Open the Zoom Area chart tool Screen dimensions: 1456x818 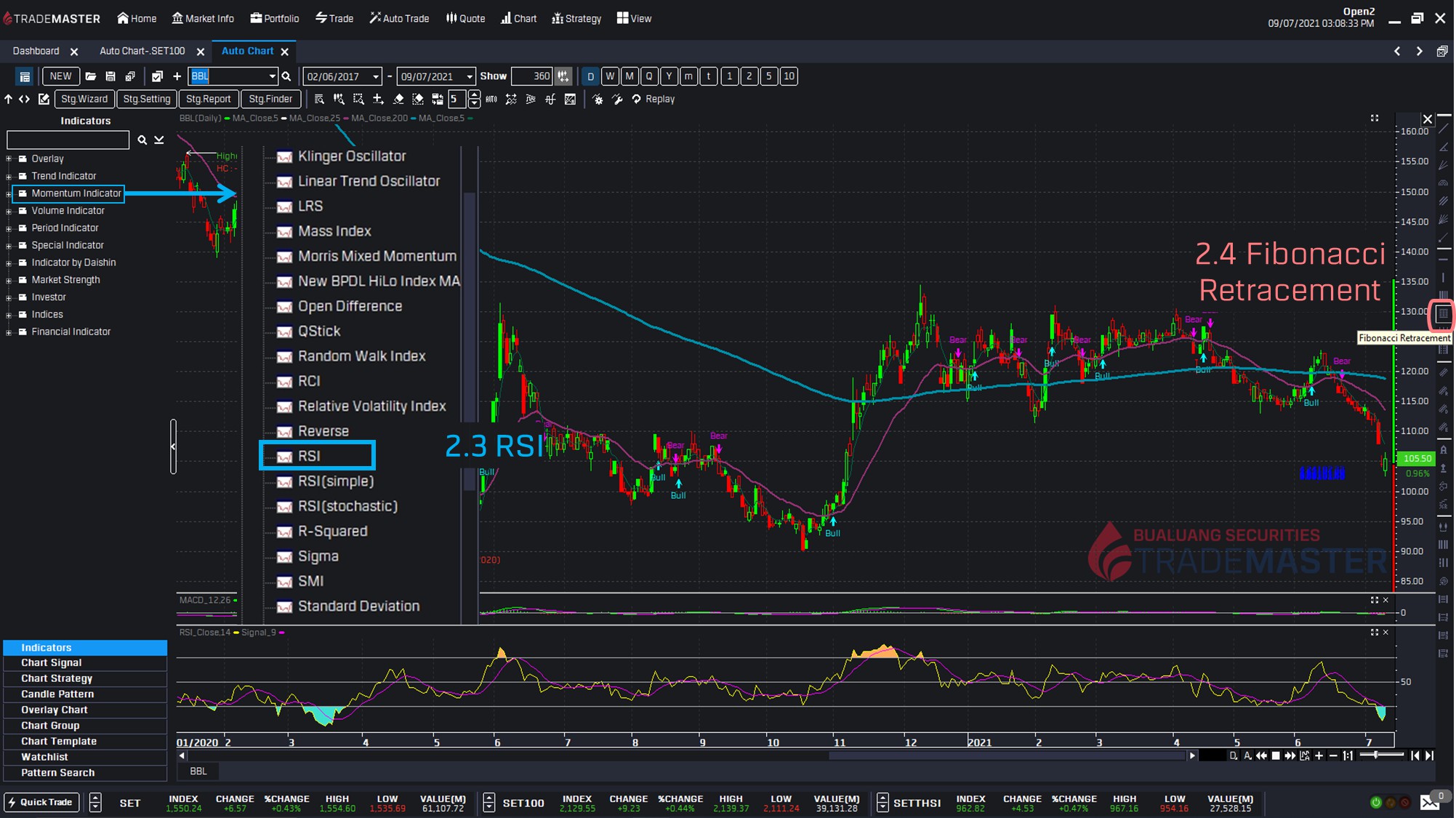[x=359, y=99]
